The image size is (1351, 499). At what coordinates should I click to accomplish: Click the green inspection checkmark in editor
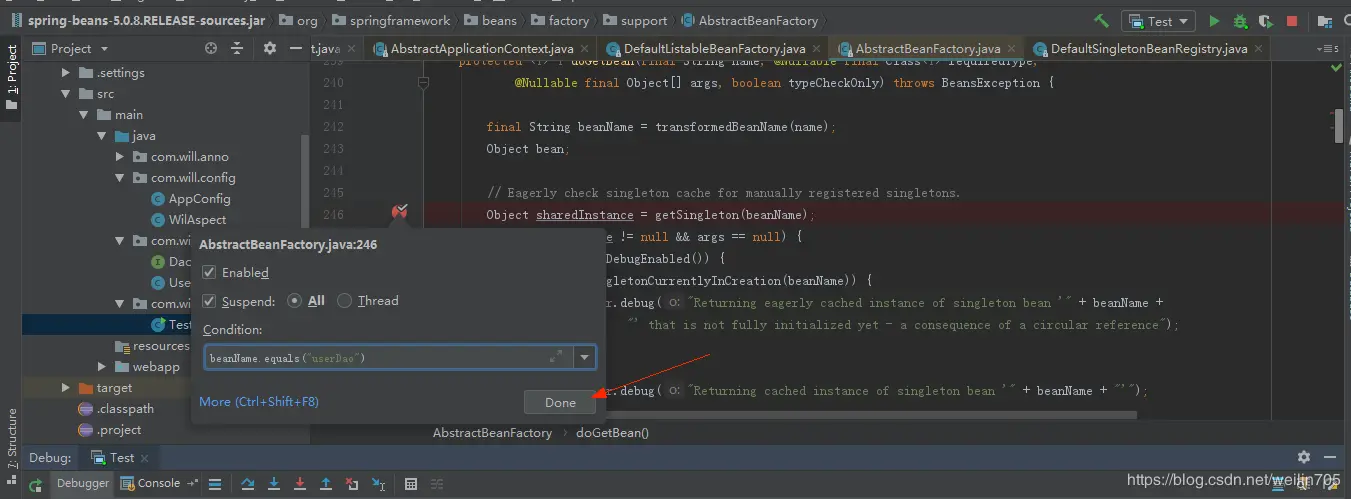click(x=1337, y=67)
